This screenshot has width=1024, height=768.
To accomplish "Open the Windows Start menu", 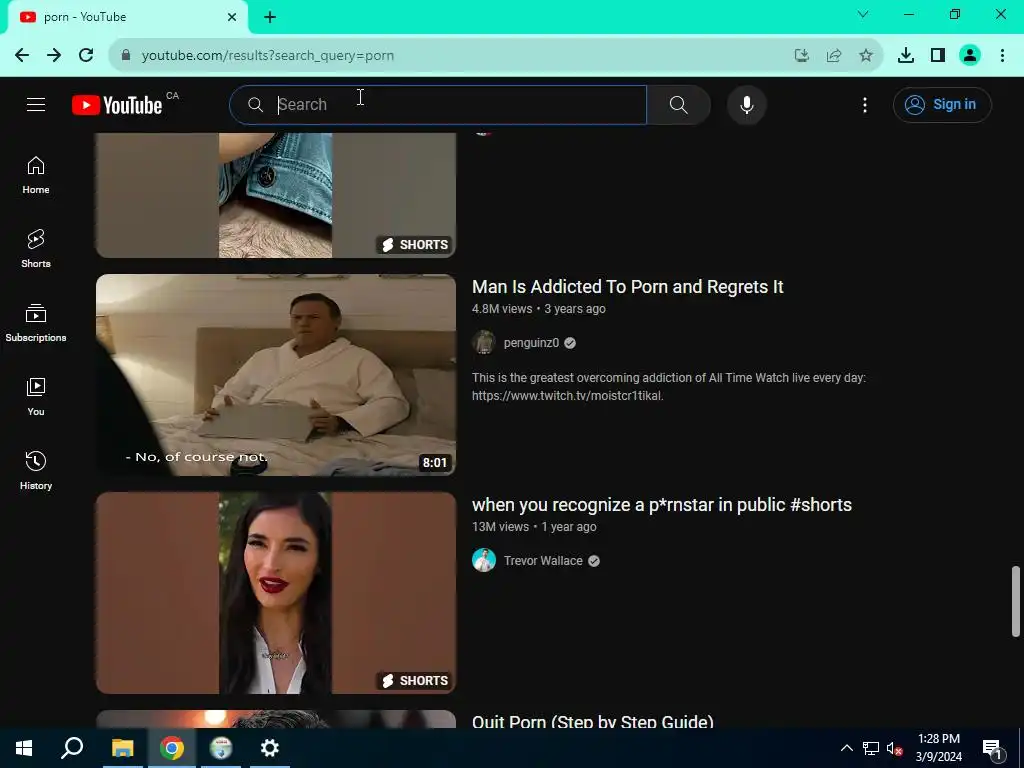I will 24,748.
